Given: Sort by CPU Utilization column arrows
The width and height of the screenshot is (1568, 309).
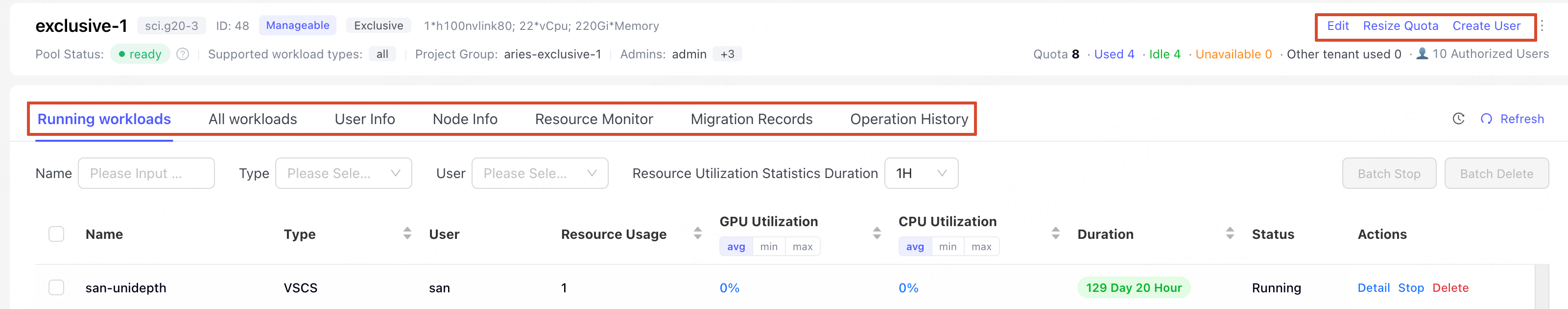Looking at the screenshot, I should pos(1055,233).
